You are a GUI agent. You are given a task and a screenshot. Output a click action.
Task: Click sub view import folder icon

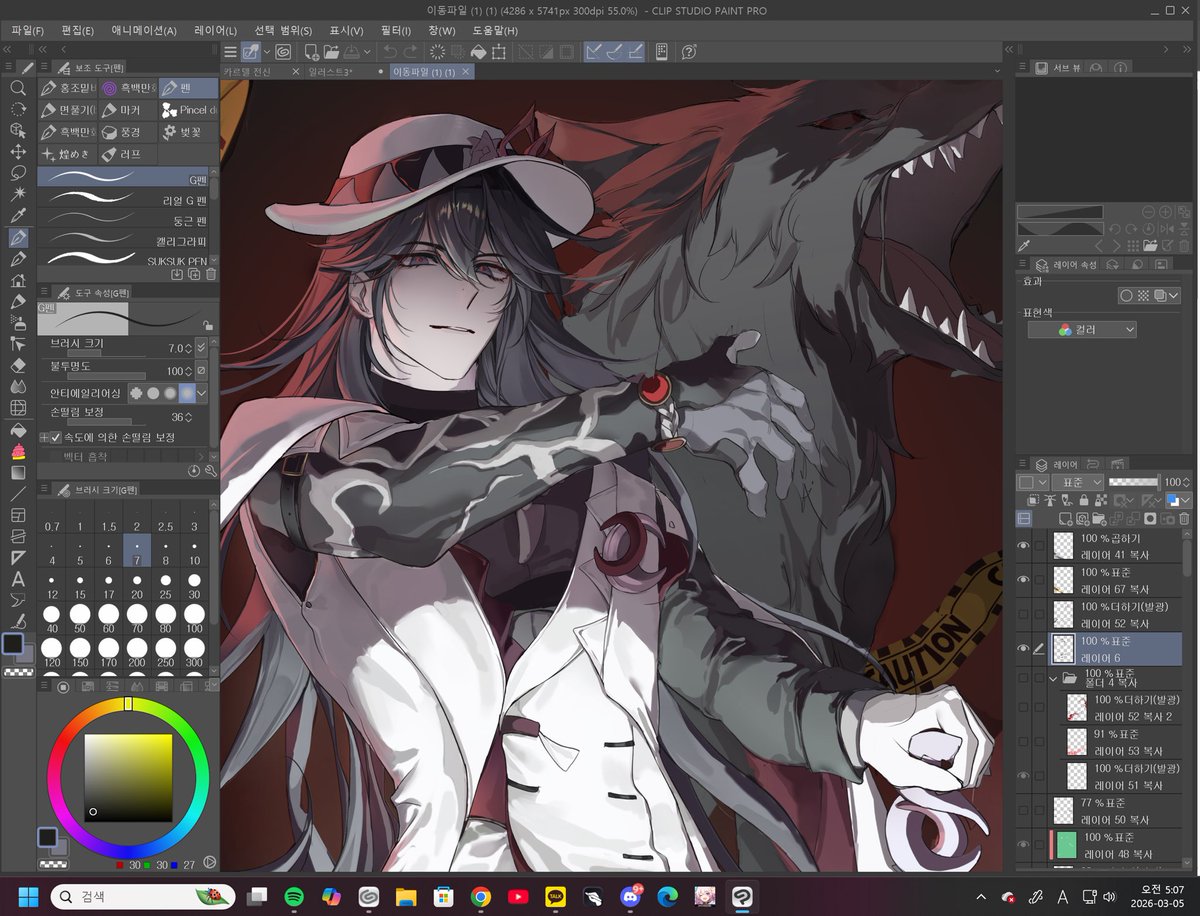tap(1150, 246)
